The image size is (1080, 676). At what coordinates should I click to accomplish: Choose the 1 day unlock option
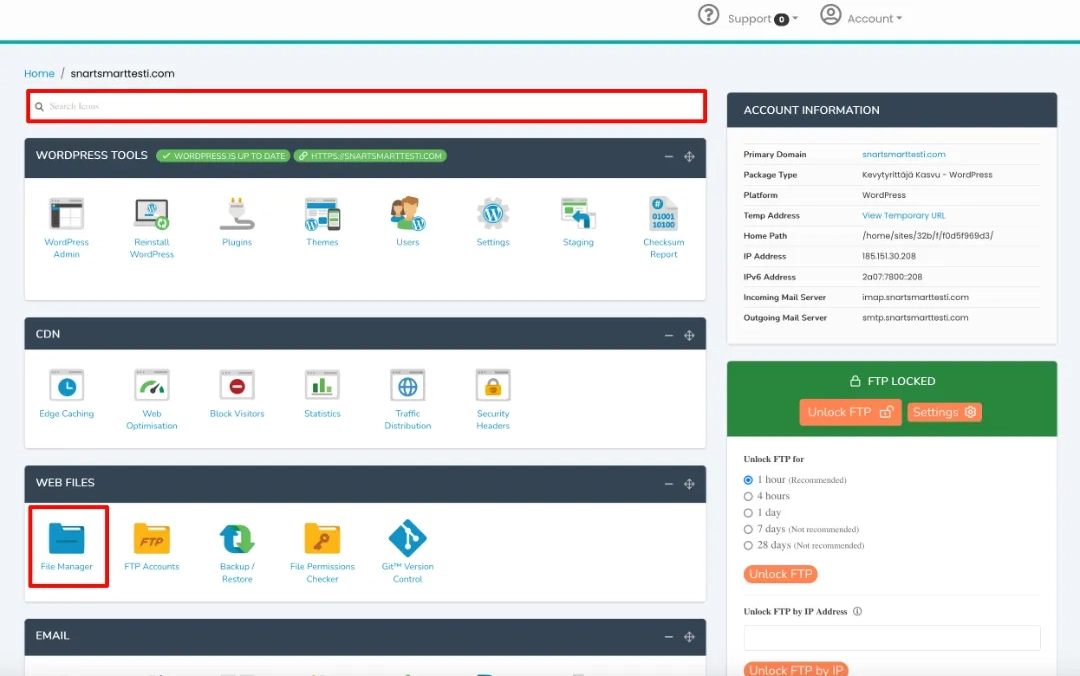[x=748, y=513]
